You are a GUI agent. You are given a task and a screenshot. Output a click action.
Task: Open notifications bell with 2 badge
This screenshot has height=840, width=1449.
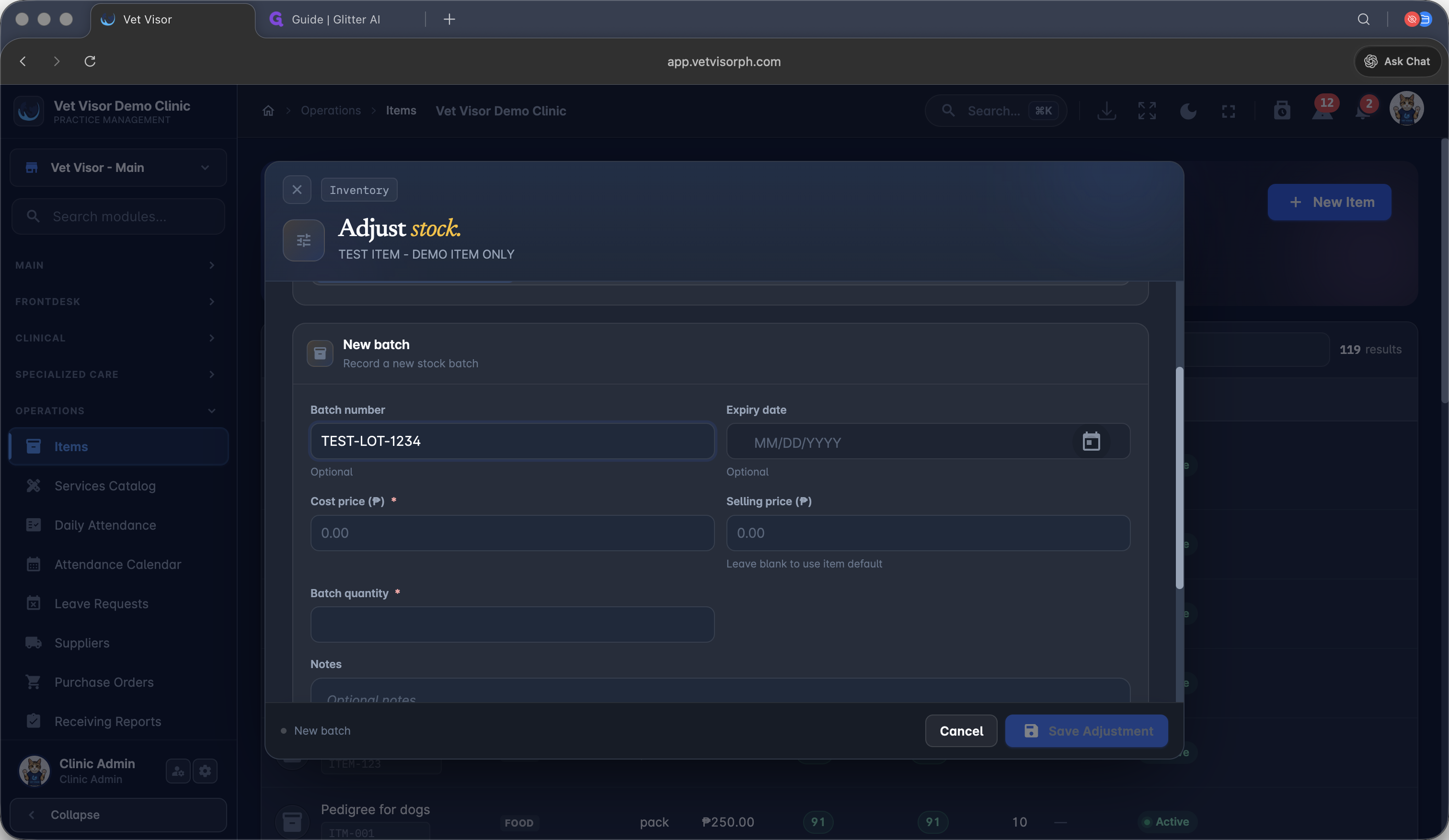click(1363, 109)
